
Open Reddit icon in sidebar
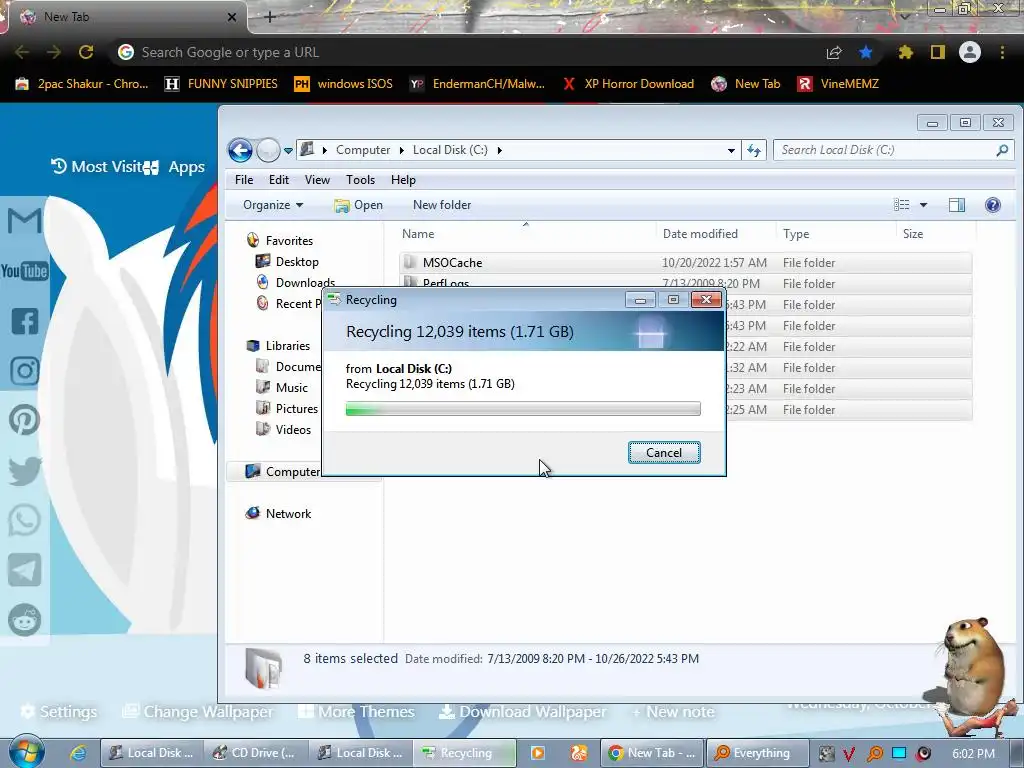[x=24, y=620]
